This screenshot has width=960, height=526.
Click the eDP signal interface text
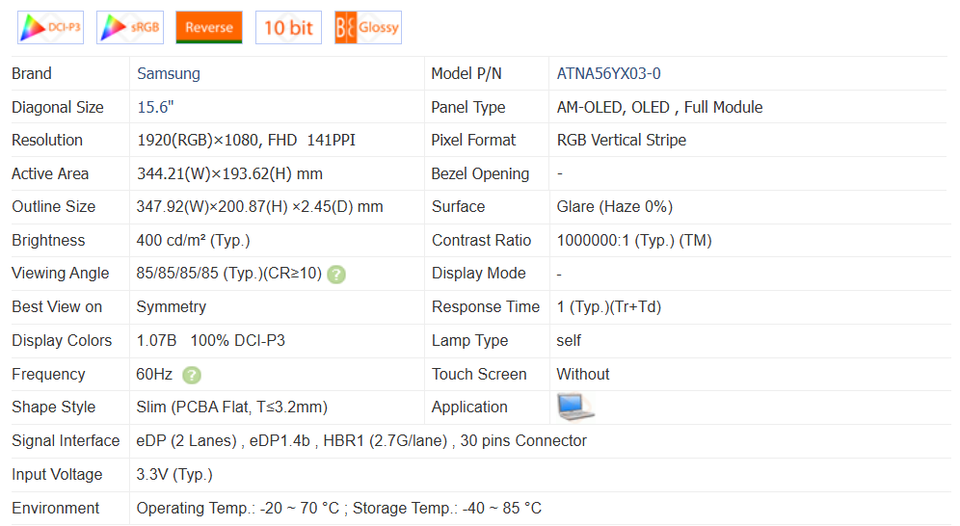[361, 441]
